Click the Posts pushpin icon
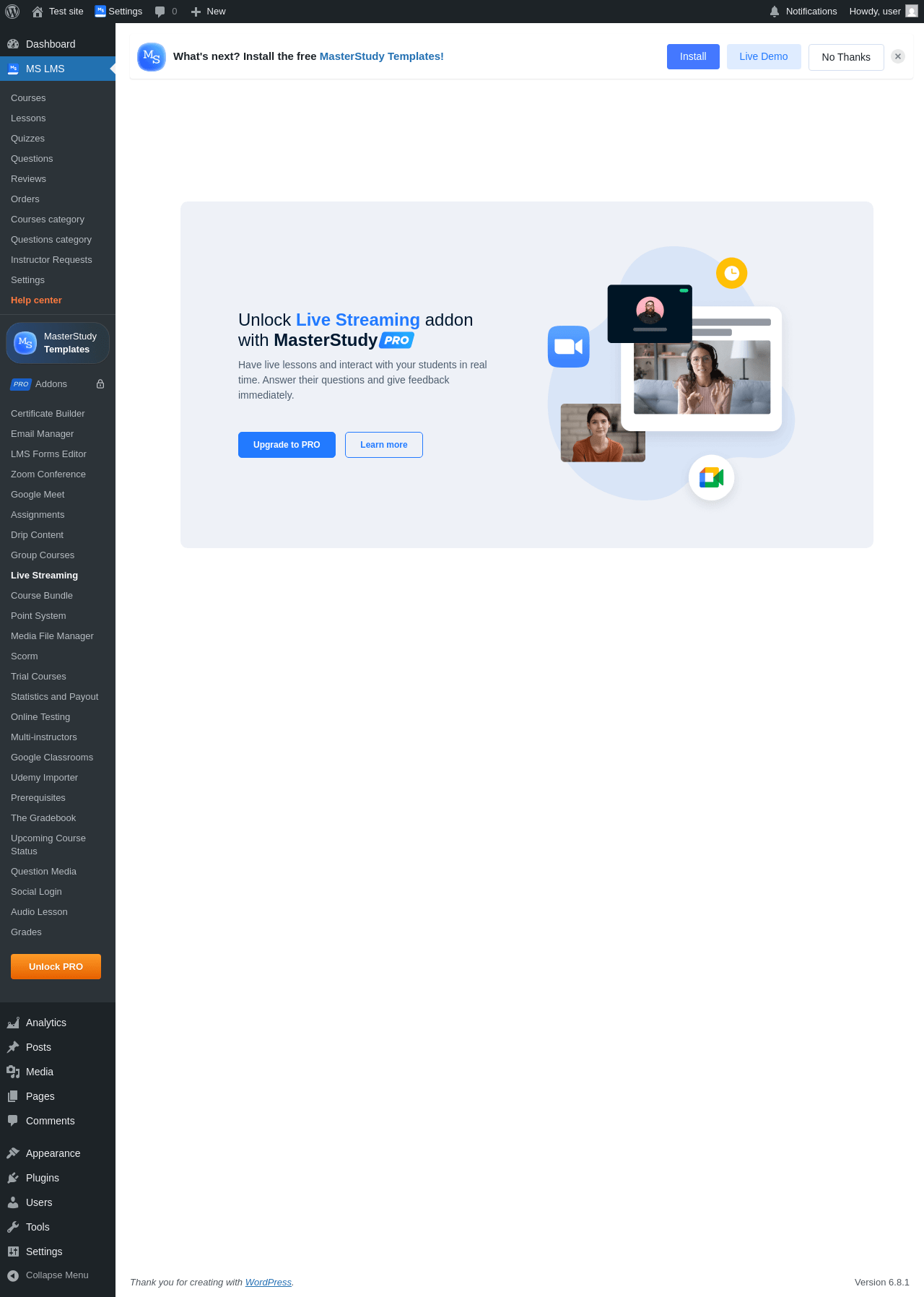Screen dimensions: 924x1297 click(13, 1047)
